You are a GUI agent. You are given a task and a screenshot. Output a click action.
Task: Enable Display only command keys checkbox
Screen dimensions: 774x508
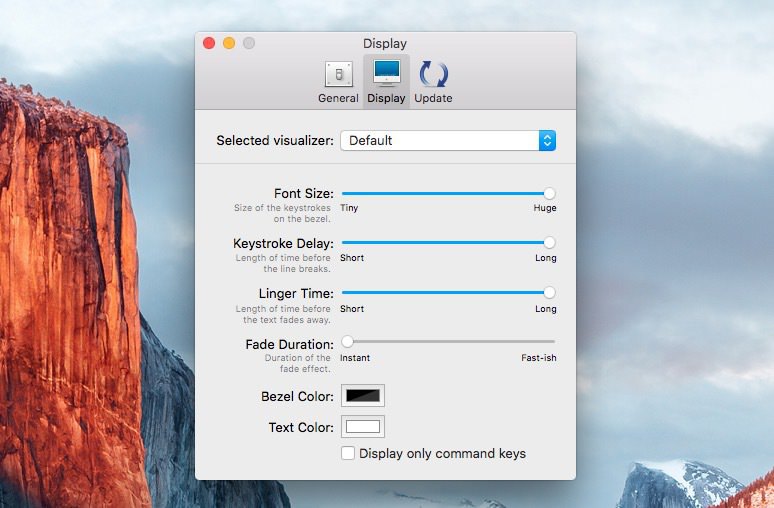pyautogui.click(x=348, y=453)
